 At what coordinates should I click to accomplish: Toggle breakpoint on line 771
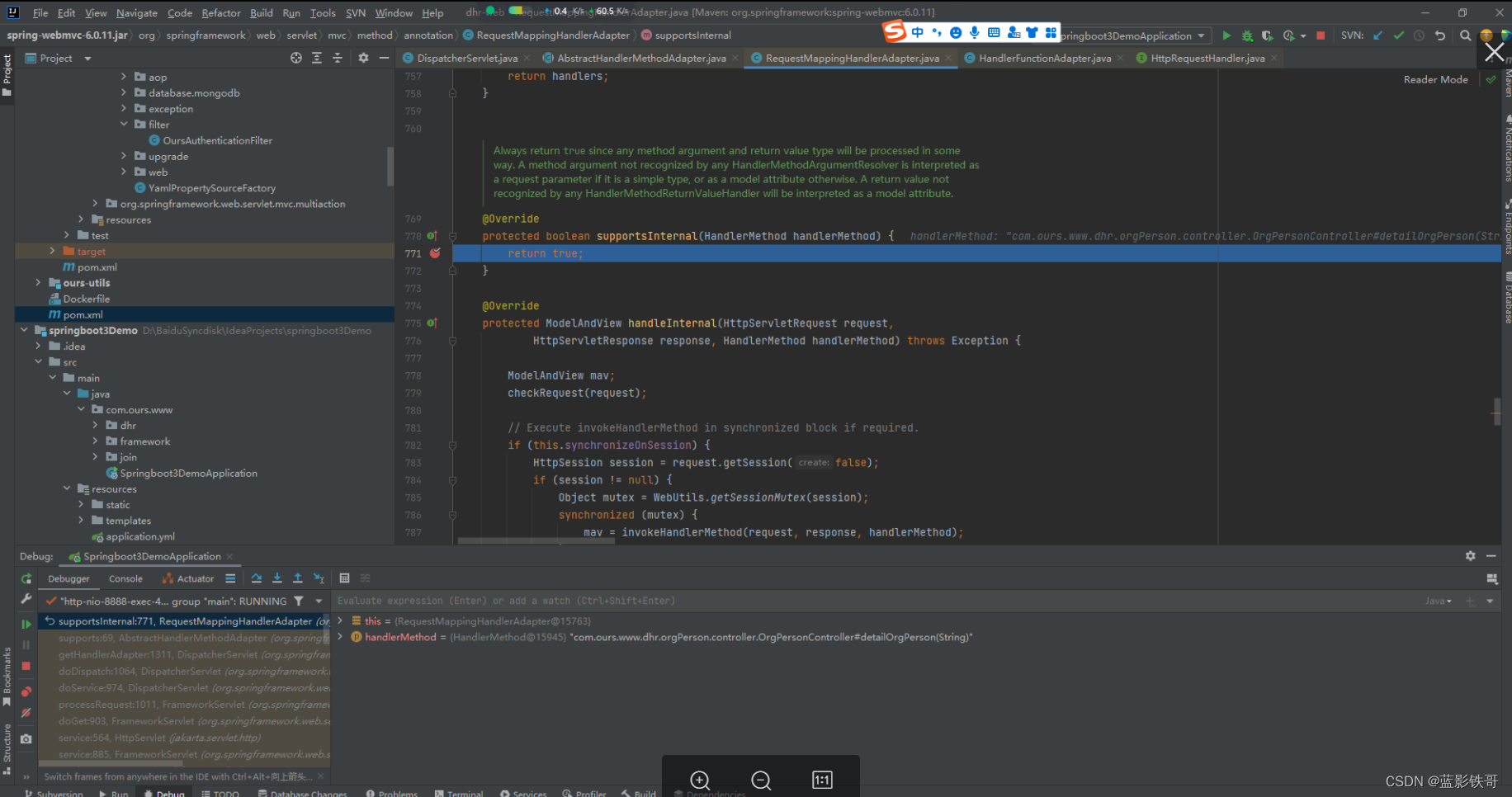click(435, 253)
